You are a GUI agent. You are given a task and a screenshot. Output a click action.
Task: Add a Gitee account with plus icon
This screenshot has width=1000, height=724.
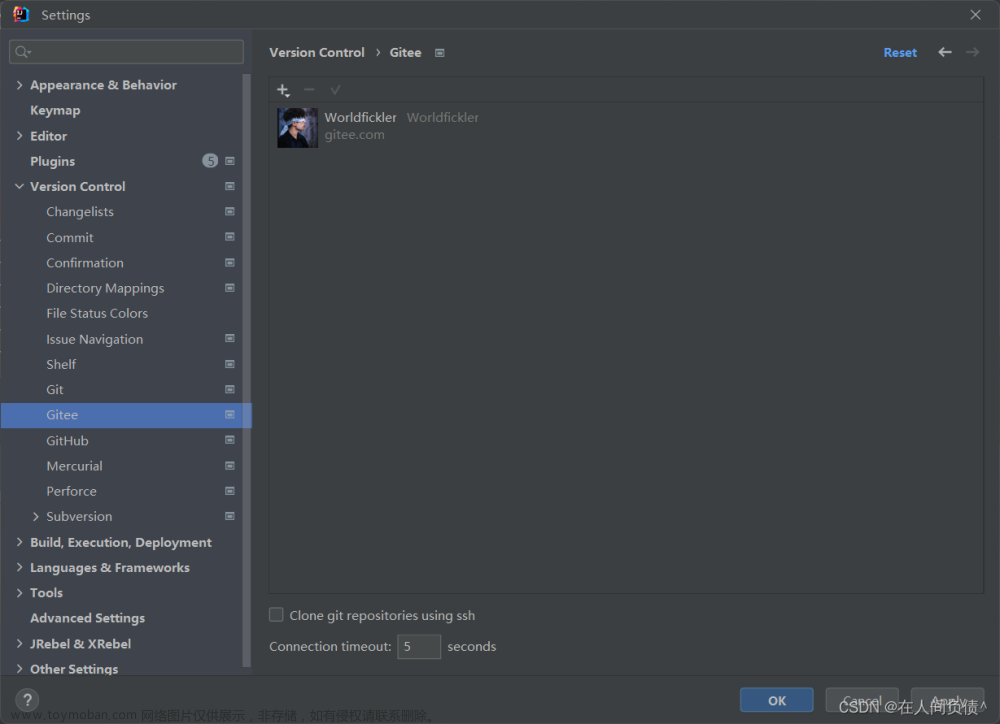coord(283,90)
